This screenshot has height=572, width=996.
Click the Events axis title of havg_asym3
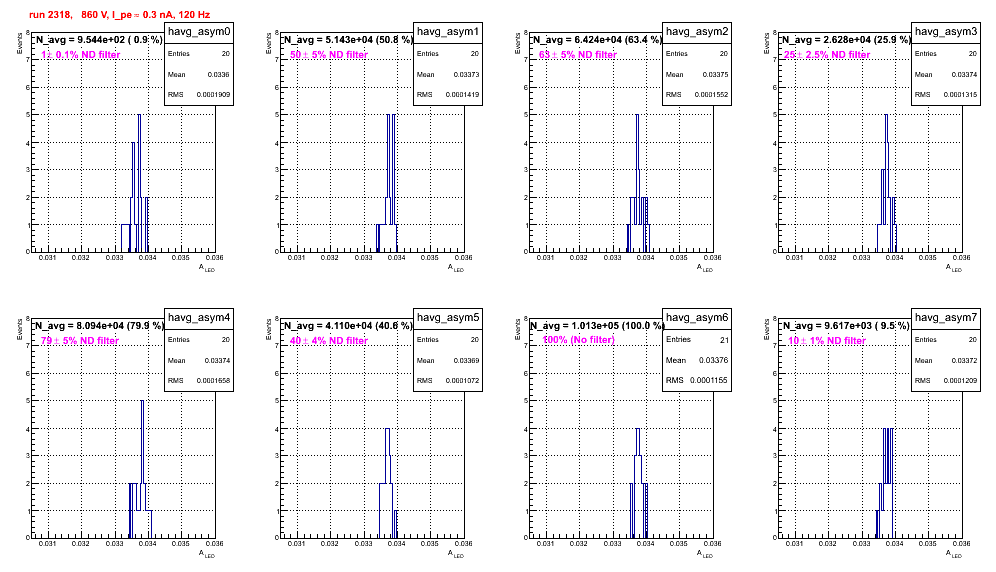coord(767,43)
